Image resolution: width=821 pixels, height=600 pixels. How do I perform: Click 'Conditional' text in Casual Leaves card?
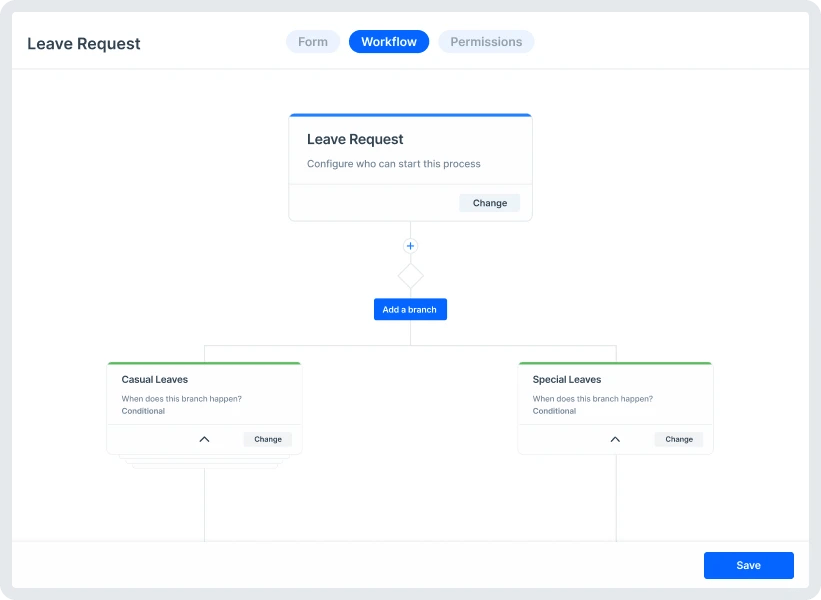click(143, 411)
